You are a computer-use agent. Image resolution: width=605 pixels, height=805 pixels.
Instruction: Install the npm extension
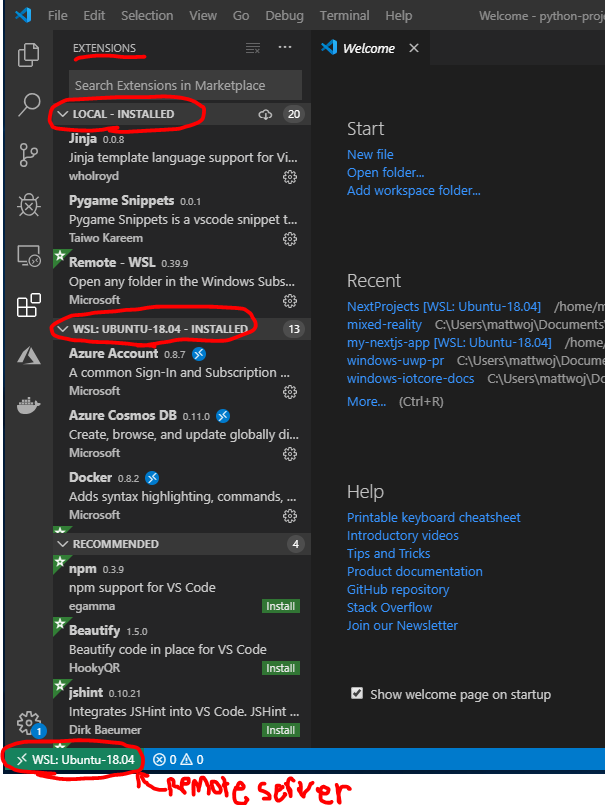(x=280, y=606)
